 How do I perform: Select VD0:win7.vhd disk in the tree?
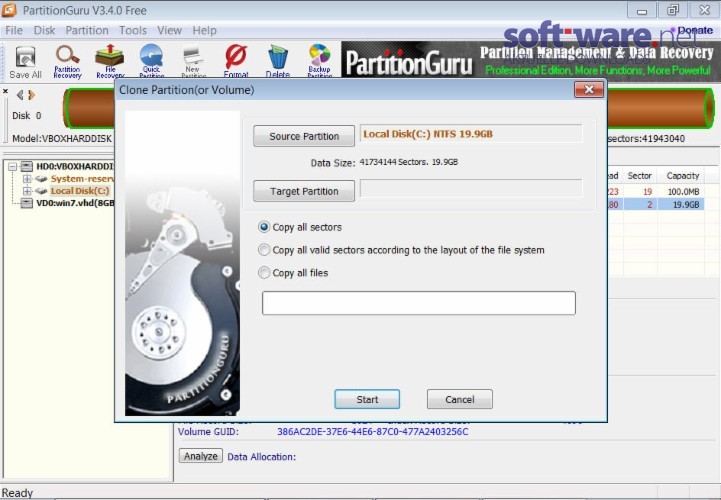coord(75,203)
